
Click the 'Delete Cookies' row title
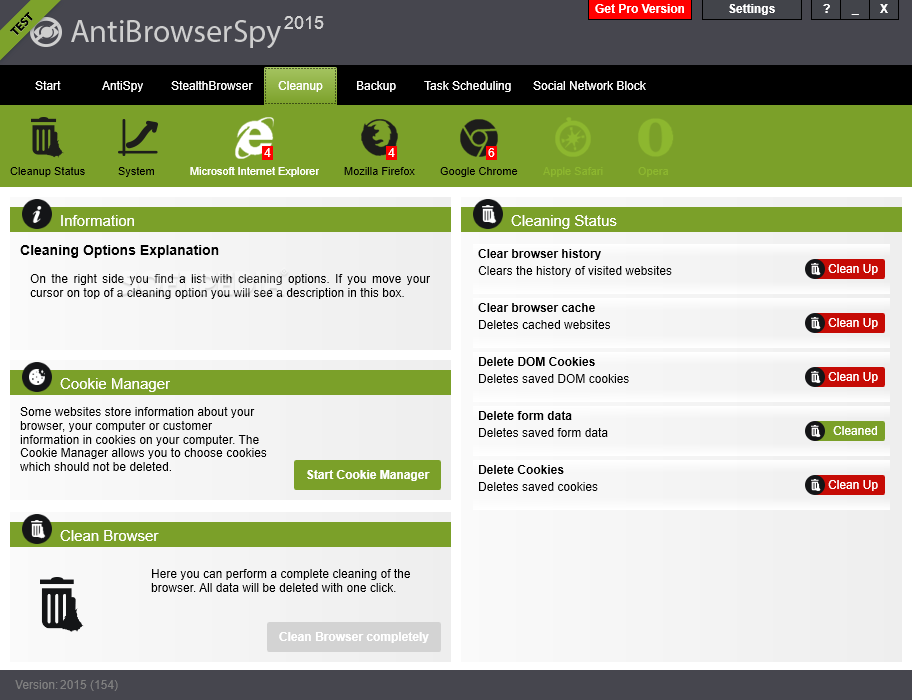pyautogui.click(x=521, y=470)
